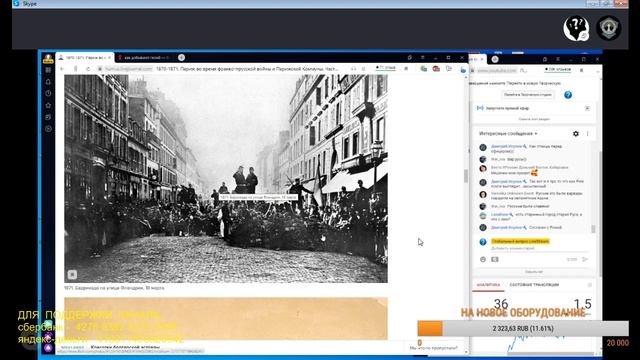
Task: Expand the 'Интересные сообщения' chat dropdown
Action: (x=508, y=133)
